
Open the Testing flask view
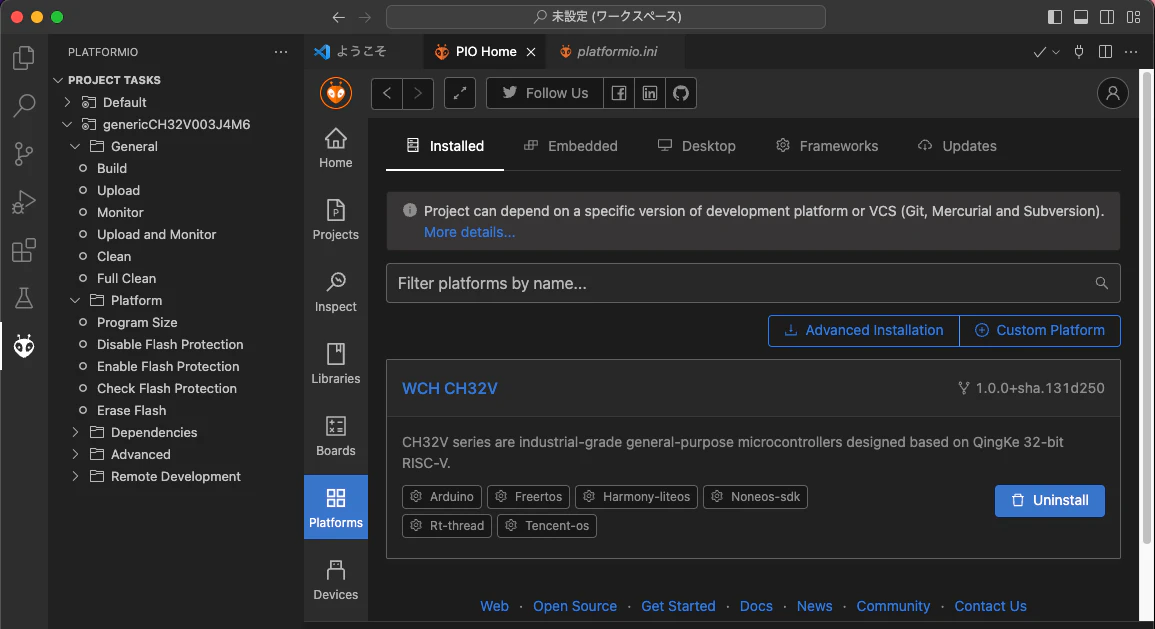24,298
